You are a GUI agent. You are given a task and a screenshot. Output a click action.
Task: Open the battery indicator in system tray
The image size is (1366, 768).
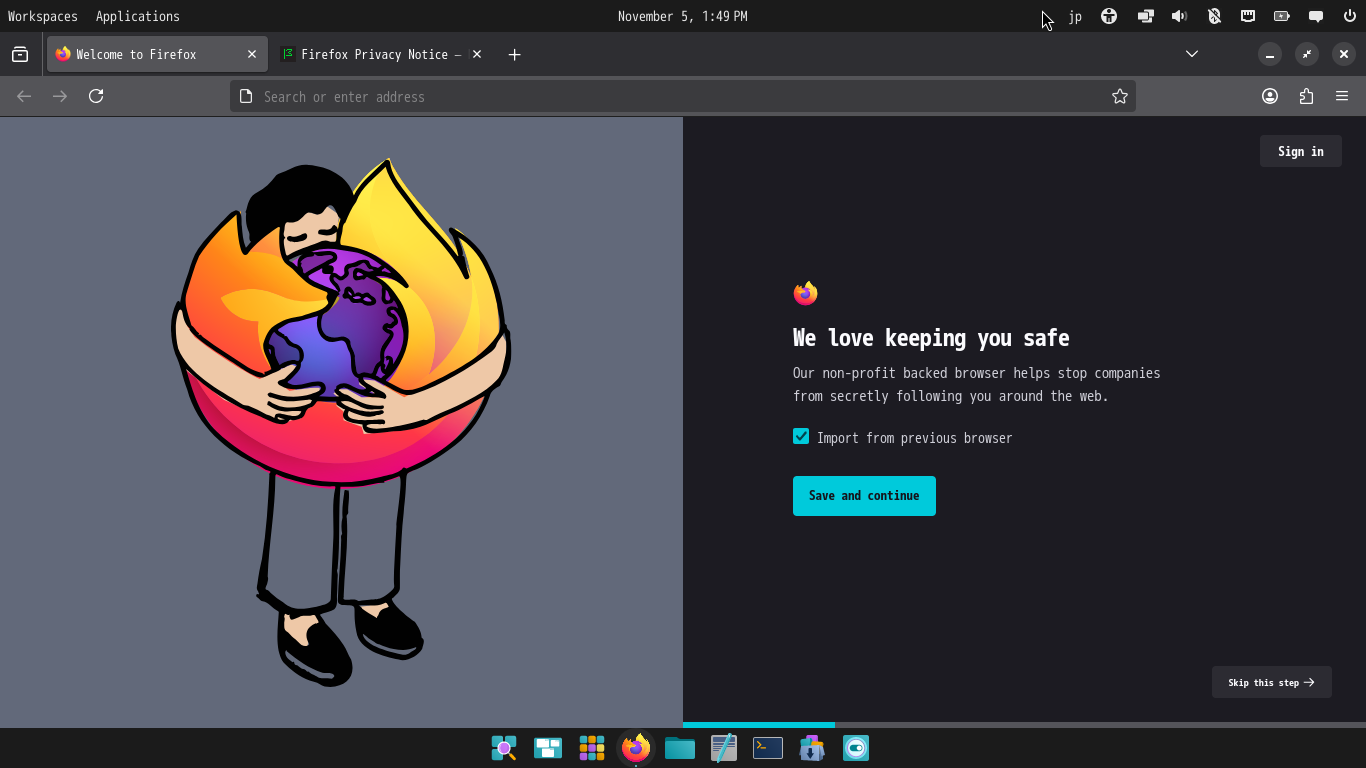(x=1282, y=16)
